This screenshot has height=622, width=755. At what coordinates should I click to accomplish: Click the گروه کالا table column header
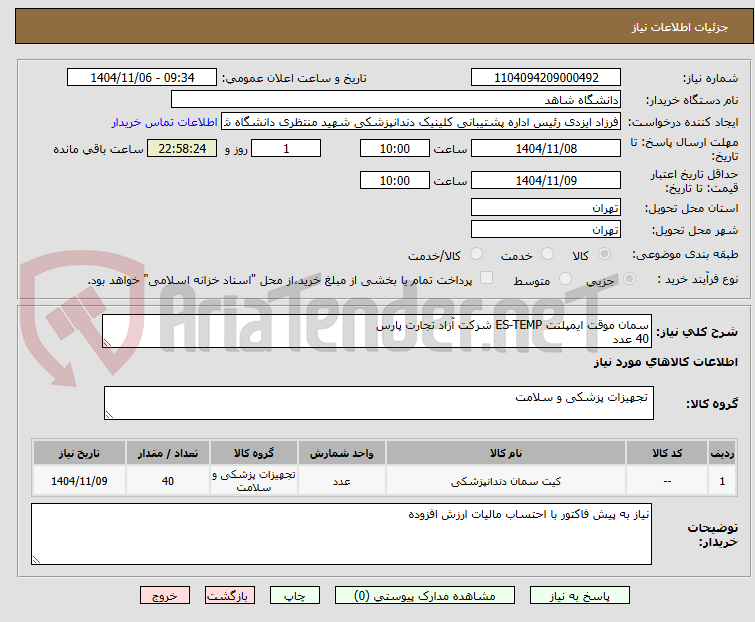point(254,453)
